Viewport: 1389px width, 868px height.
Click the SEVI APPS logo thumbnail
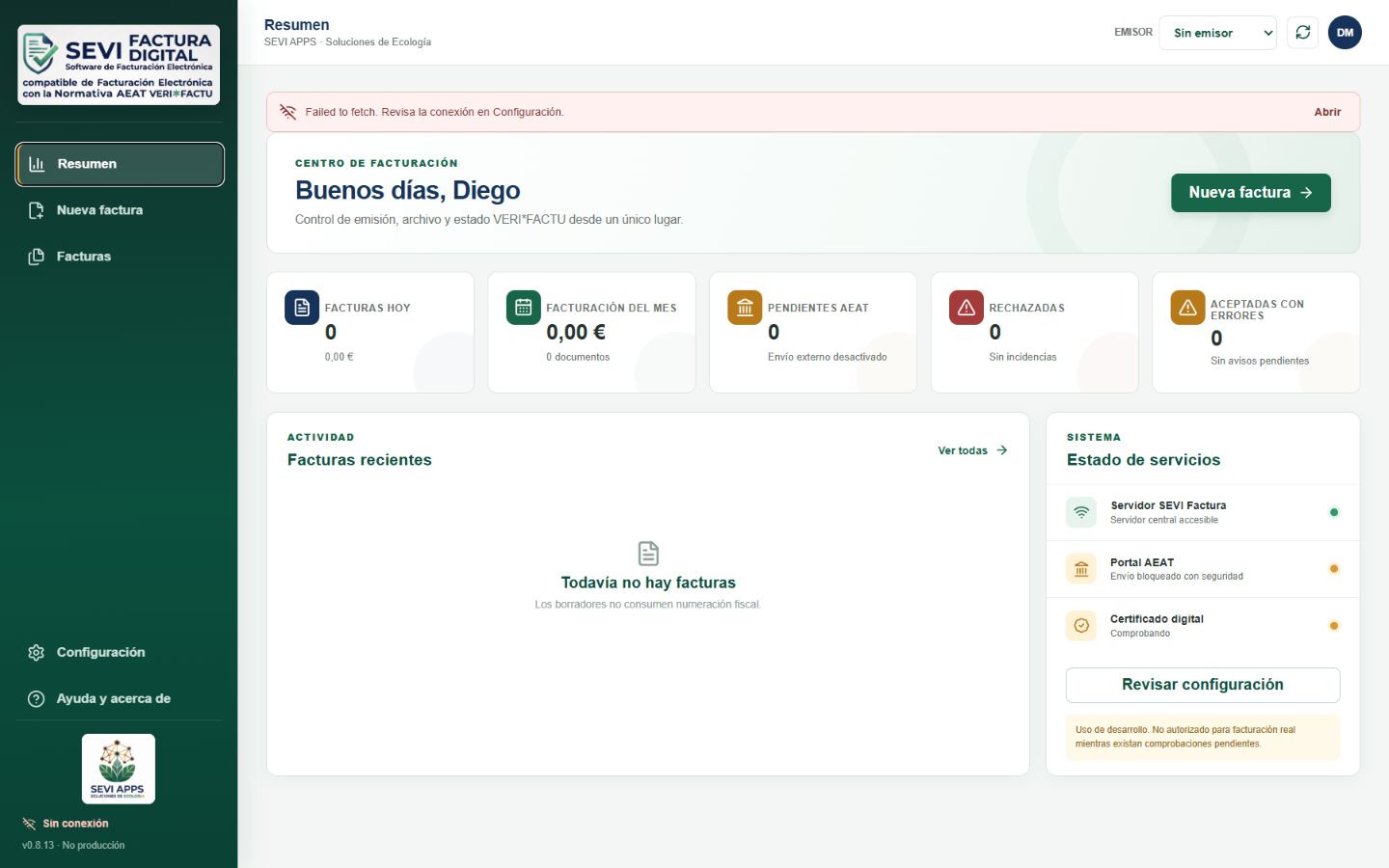pos(119,769)
